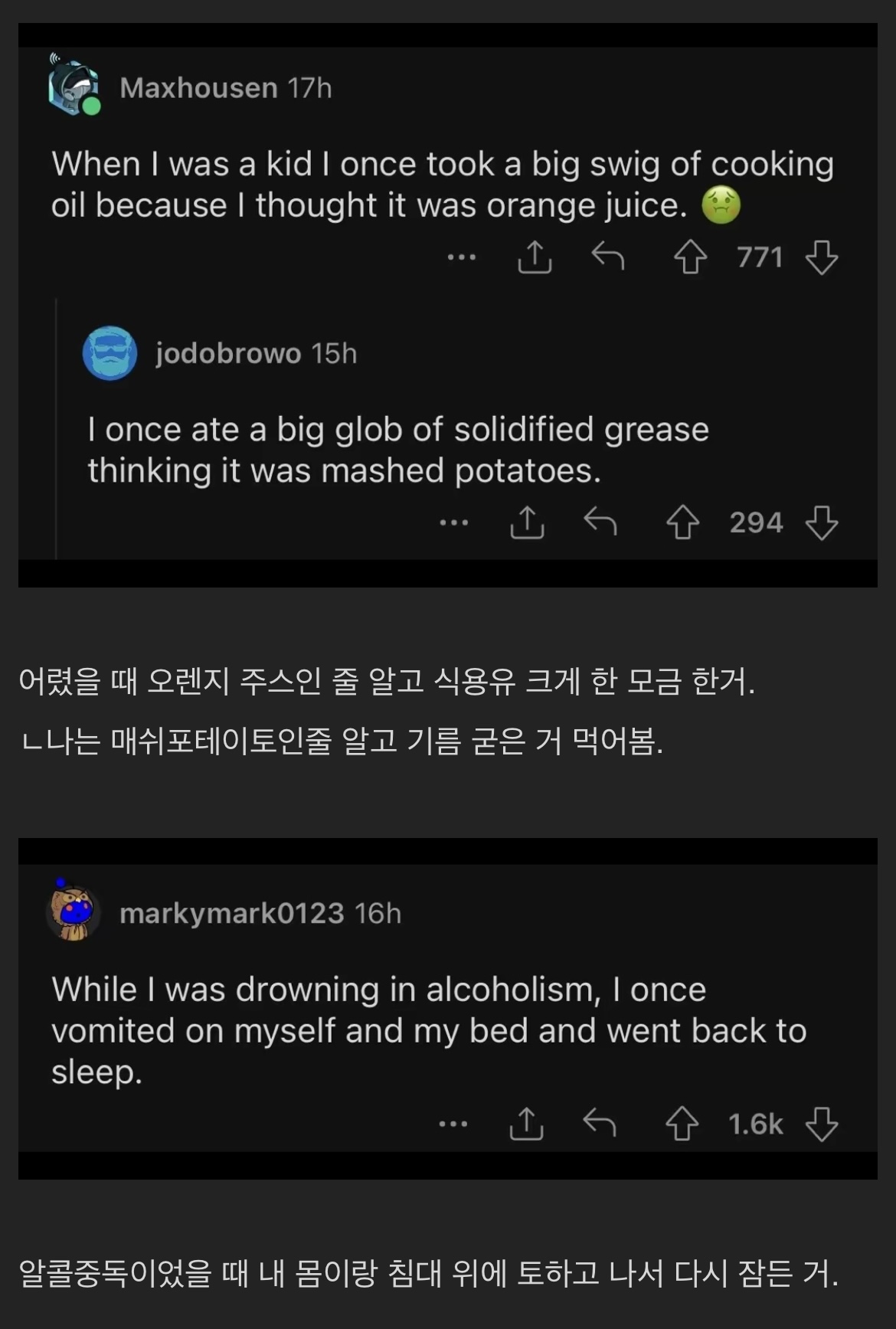Share jodobrowo's reply
Viewport: 896px width, 1329px height.
[x=527, y=523]
